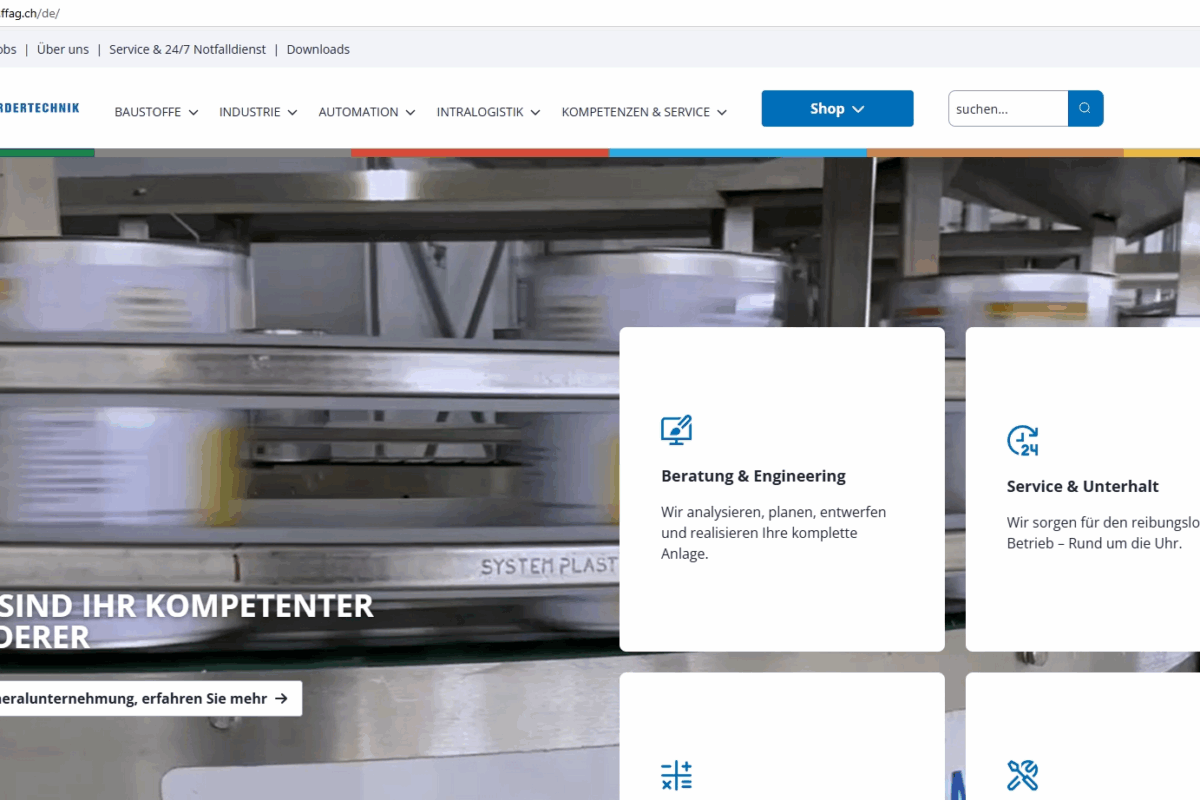Screen dimensions: 1200x800
Task: Open the 'Über uns' link
Action: point(63,49)
